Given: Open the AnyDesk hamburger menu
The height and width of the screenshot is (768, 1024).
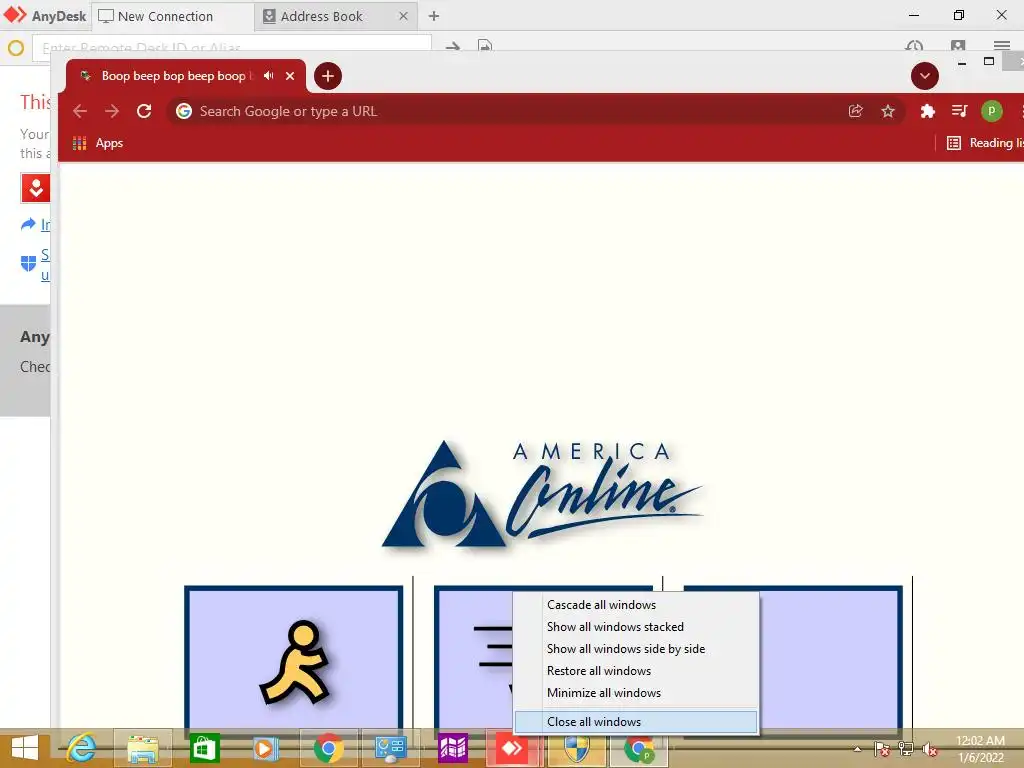Looking at the screenshot, I should (x=1002, y=46).
